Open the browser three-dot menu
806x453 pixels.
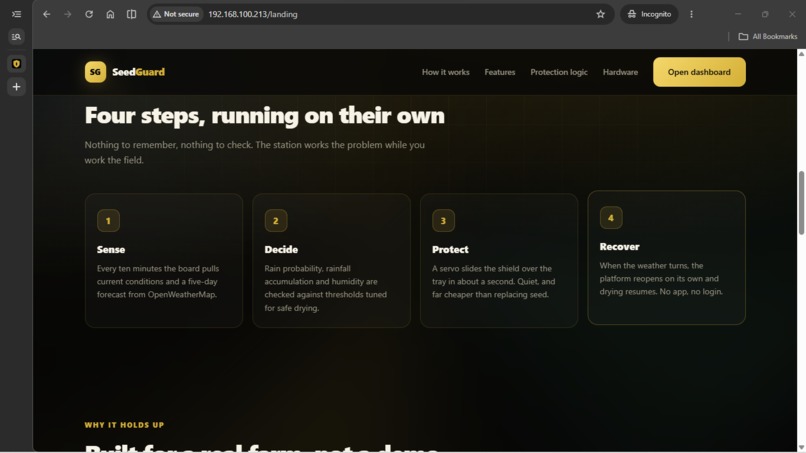click(691, 14)
